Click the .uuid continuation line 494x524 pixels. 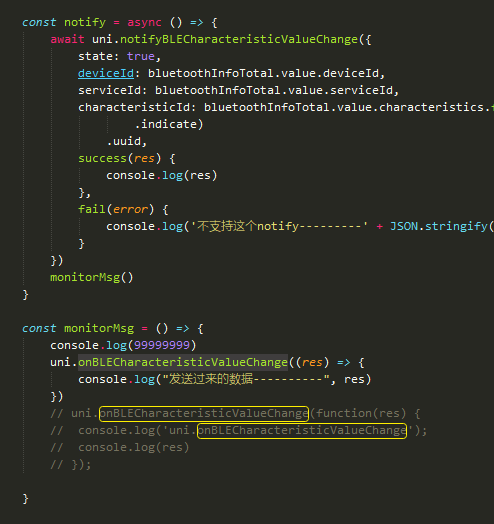click(126, 142)
